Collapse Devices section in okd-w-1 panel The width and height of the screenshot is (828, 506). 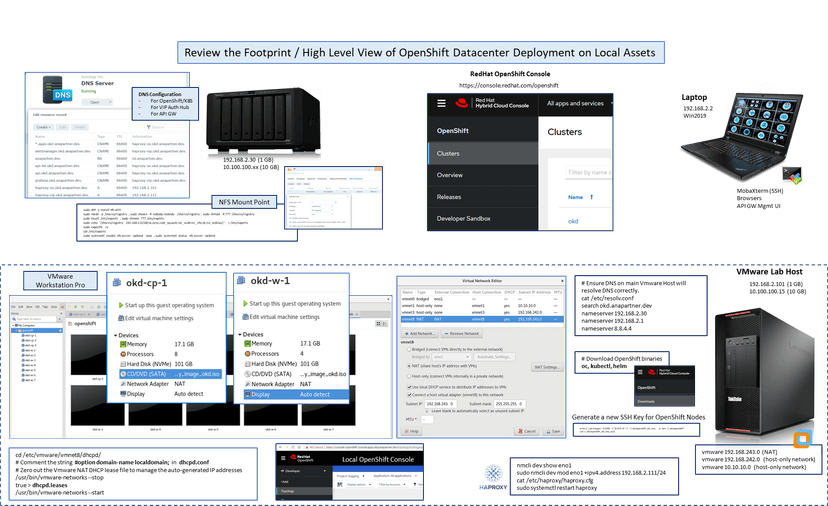click(240, 334)
